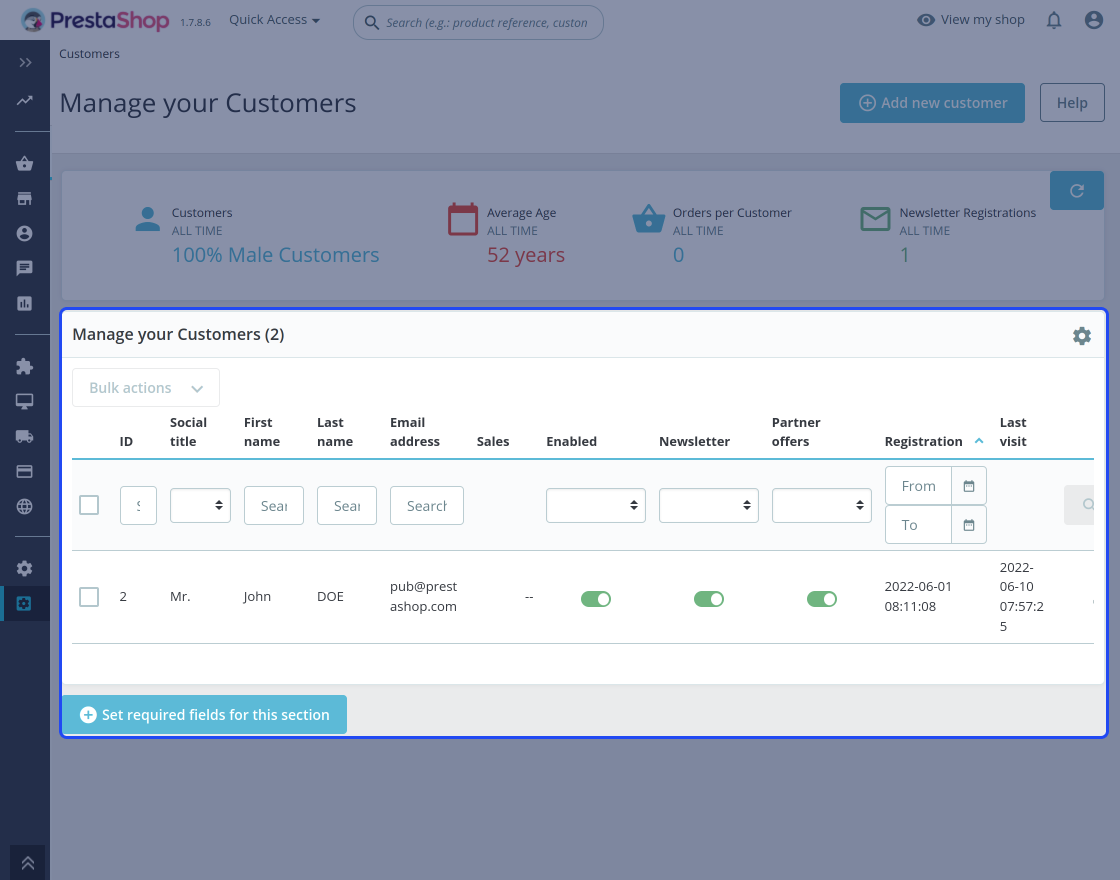Sort by the Sales column header

[x=493, y=441]
